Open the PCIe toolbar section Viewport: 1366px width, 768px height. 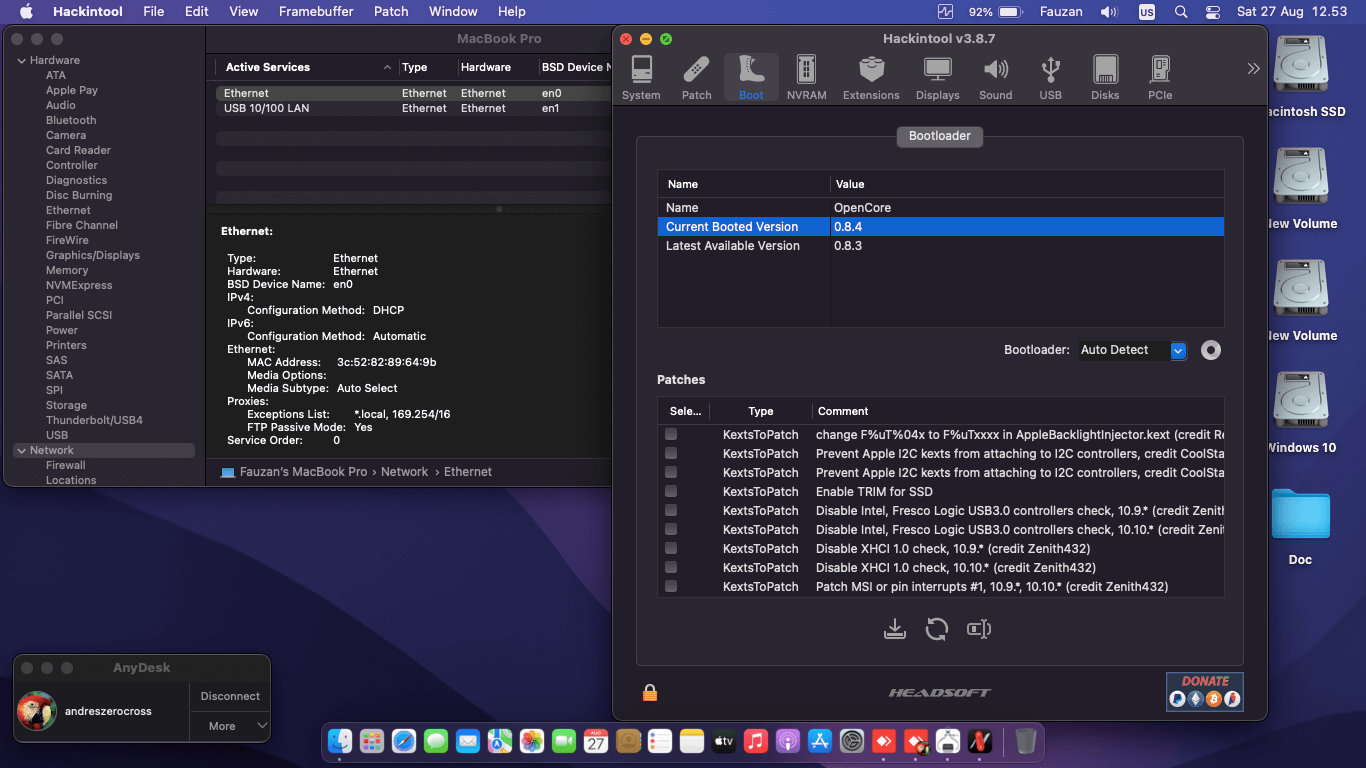[x=1160, y=77]
